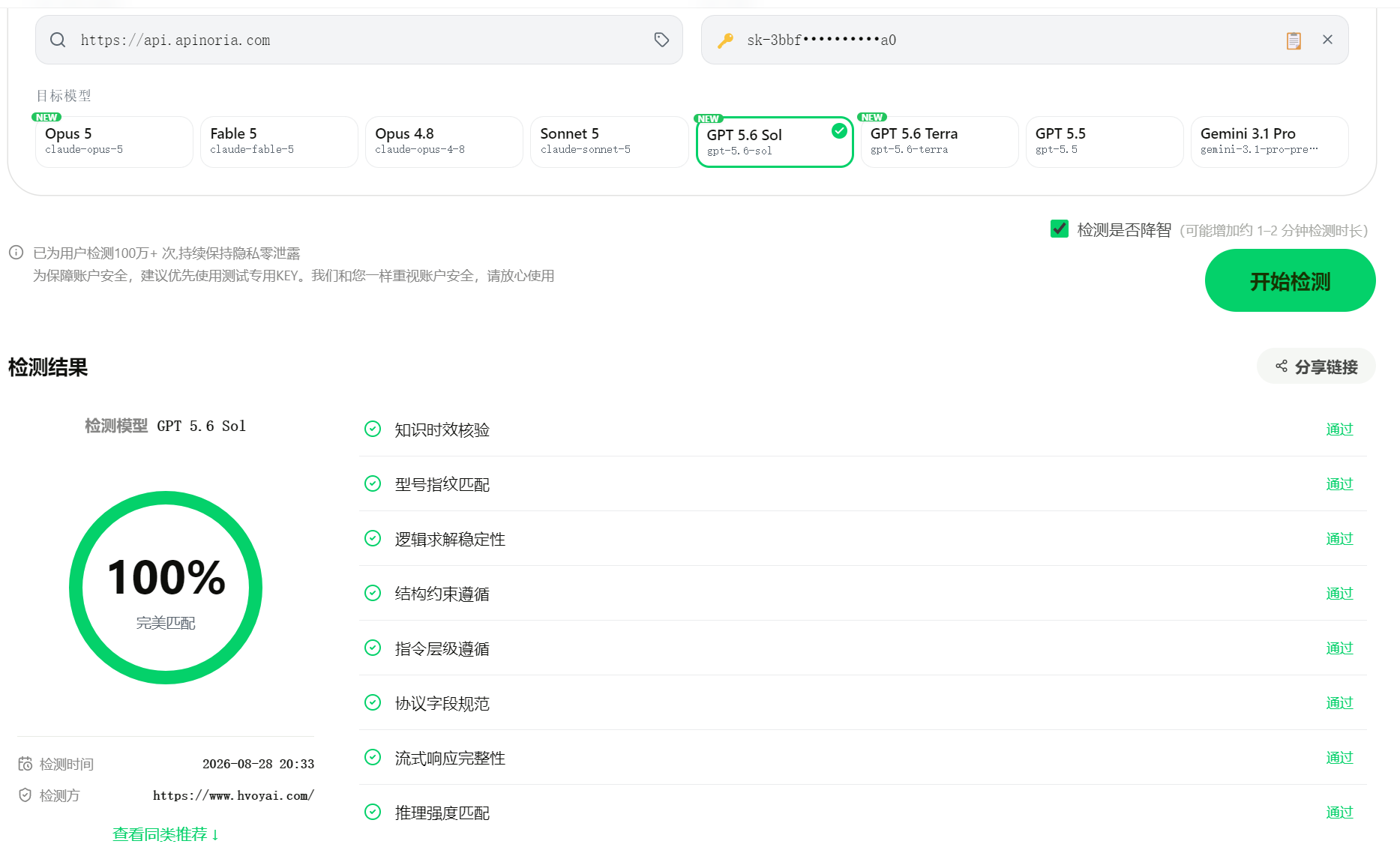The height and width of the screenshot is (844, 1400).
Task: Click the 分享链接 button
Action: 1316,367
